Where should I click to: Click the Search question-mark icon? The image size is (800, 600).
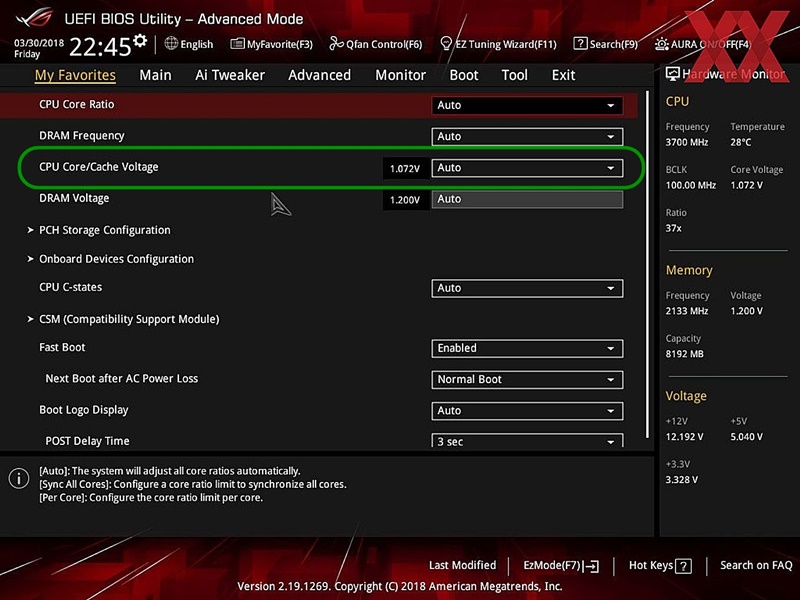(580, 43)
